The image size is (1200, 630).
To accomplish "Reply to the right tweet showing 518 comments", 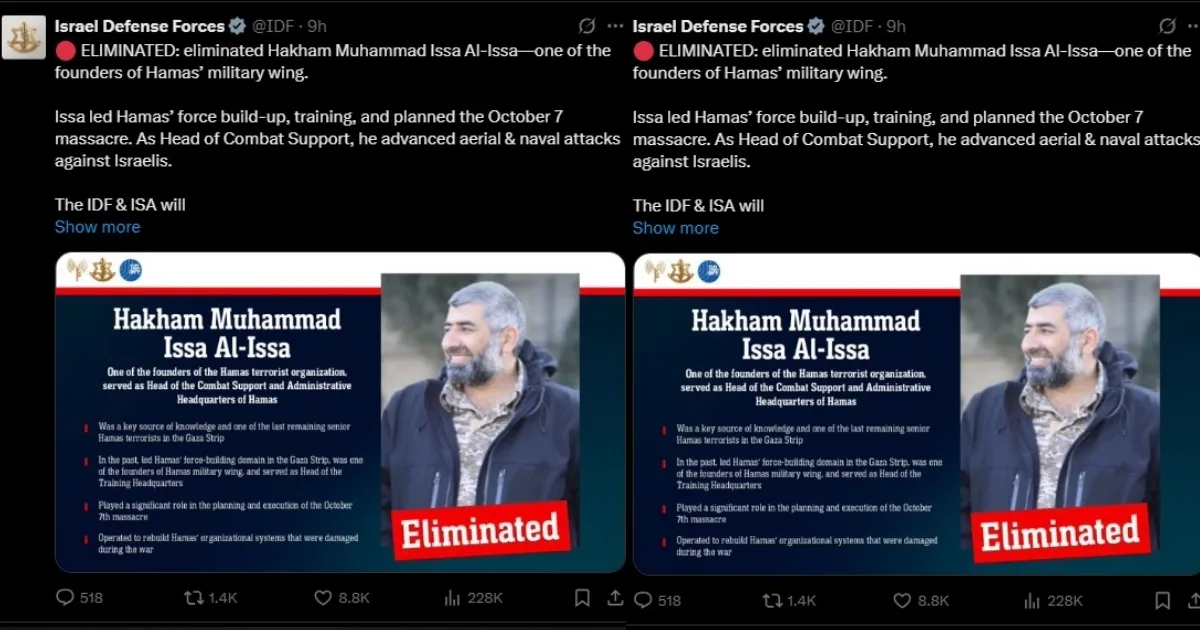I will tap(644, 600).
